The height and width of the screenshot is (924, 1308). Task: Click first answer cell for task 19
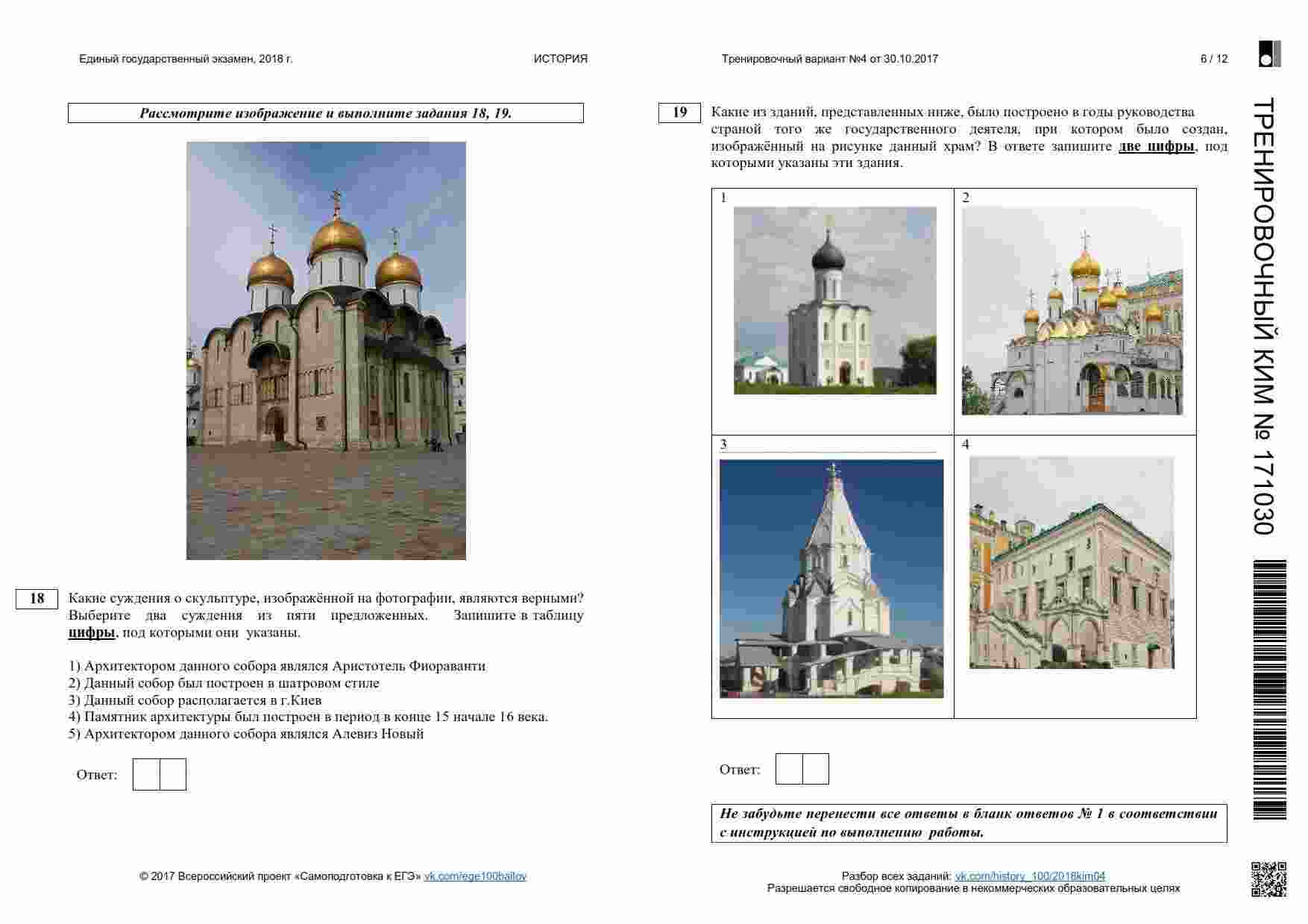789,769
